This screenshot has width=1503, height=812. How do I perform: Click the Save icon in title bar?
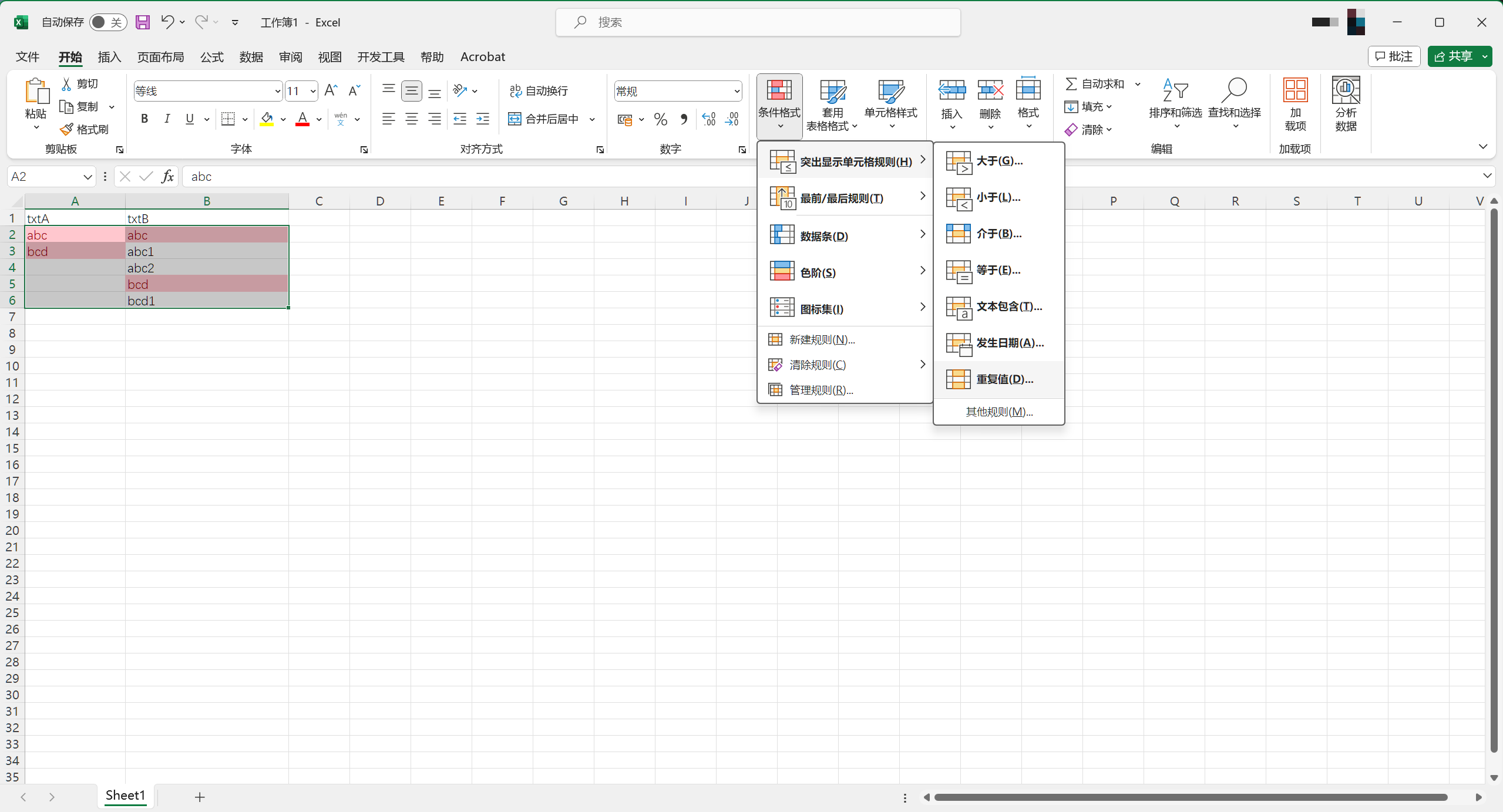coord(142,22)
